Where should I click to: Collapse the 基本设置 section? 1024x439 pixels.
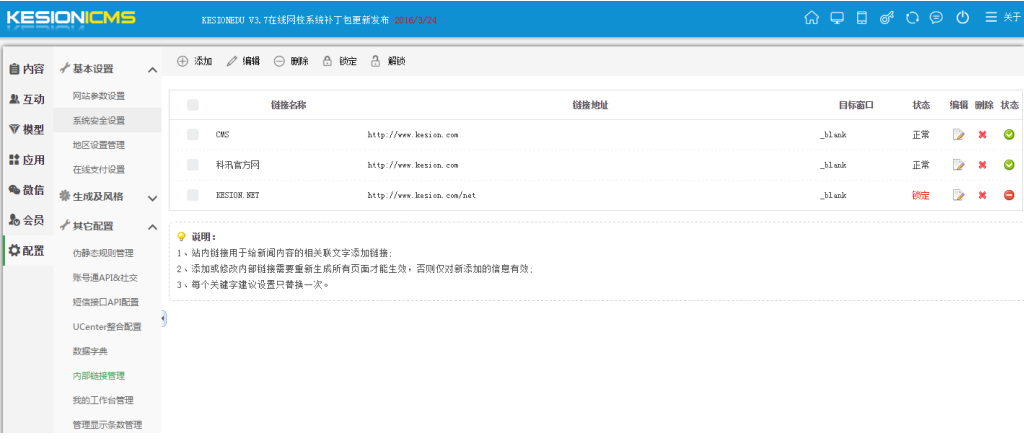point(152,70)
